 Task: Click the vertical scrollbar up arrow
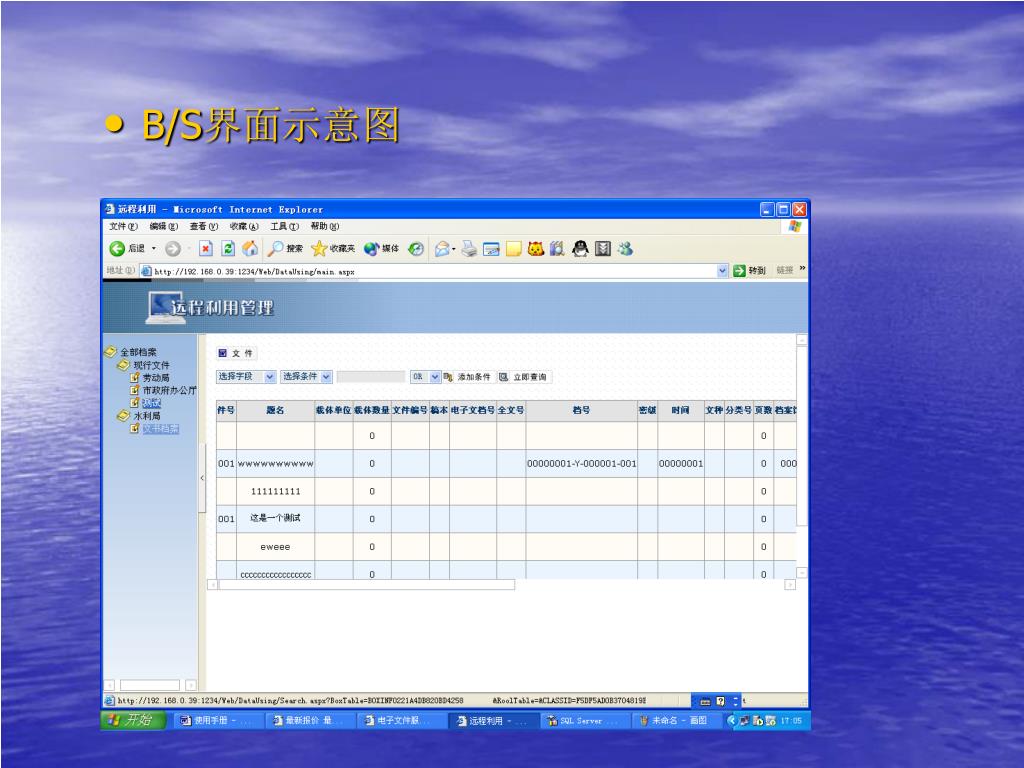coord(801,340)
